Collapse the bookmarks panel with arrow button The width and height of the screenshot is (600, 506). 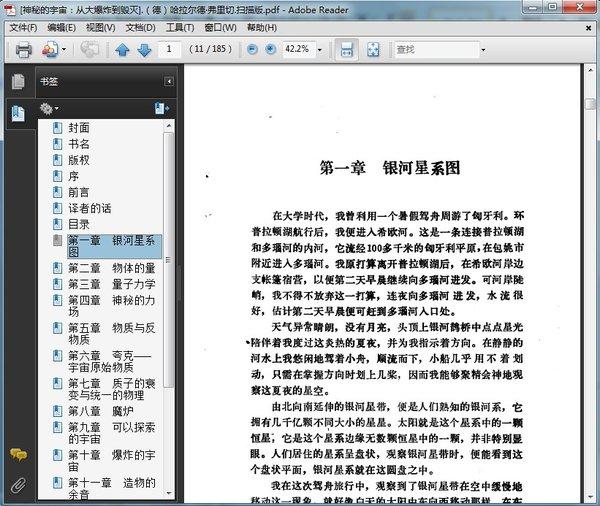click(169, 82)
